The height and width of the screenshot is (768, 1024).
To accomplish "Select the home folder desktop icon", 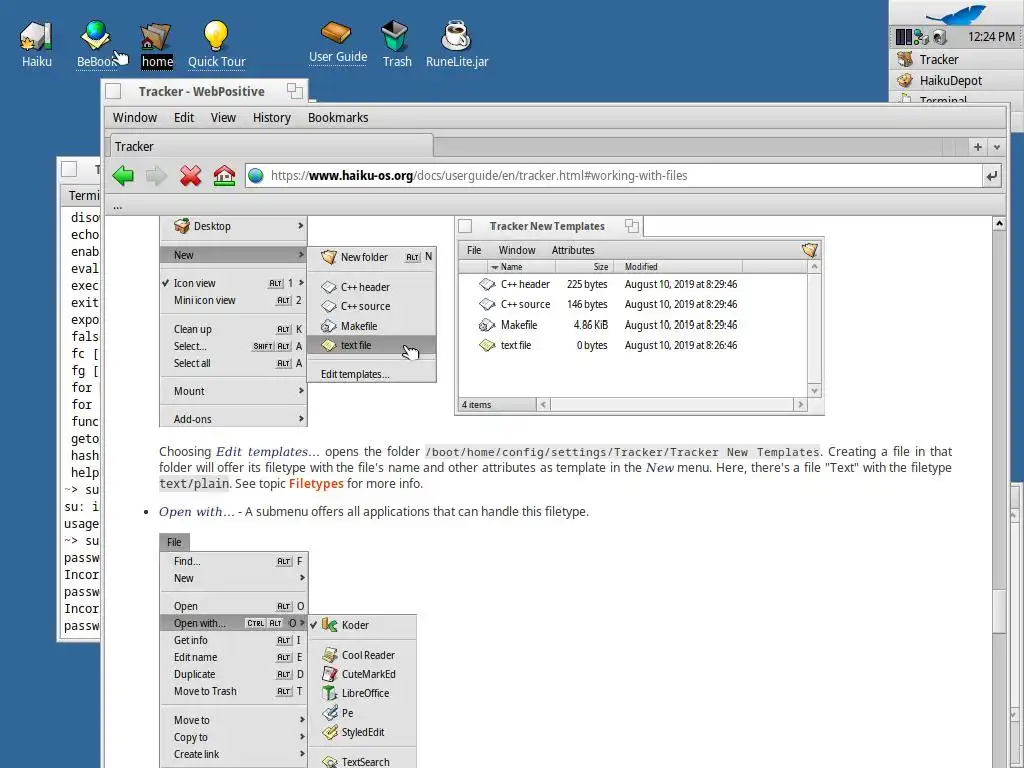I will (x=157, y=44).
